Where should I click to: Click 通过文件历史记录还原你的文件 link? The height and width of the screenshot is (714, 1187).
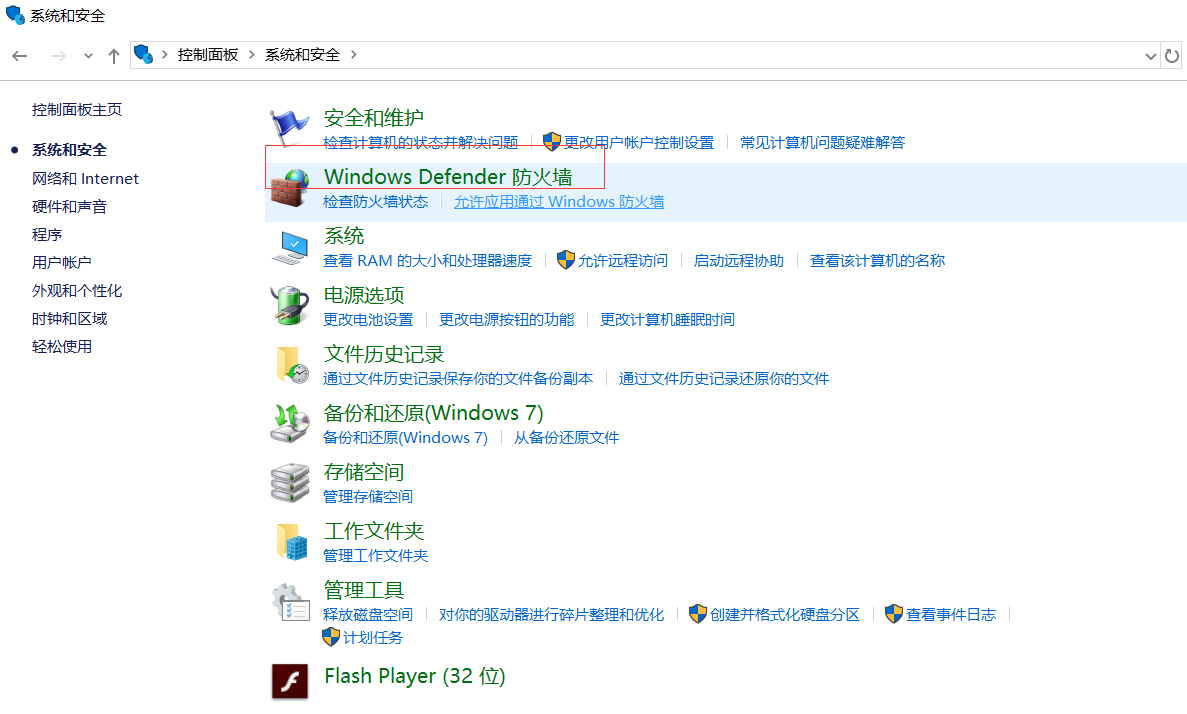coord(724,379)
